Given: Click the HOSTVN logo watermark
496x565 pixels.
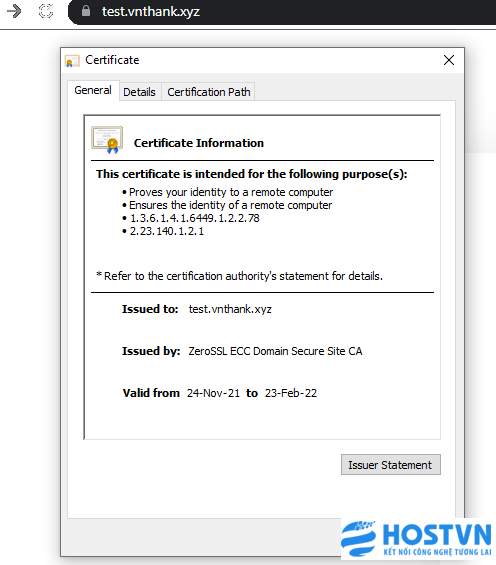Looking at the screenshot, I should pyautogui.click(x=416, y=539).
